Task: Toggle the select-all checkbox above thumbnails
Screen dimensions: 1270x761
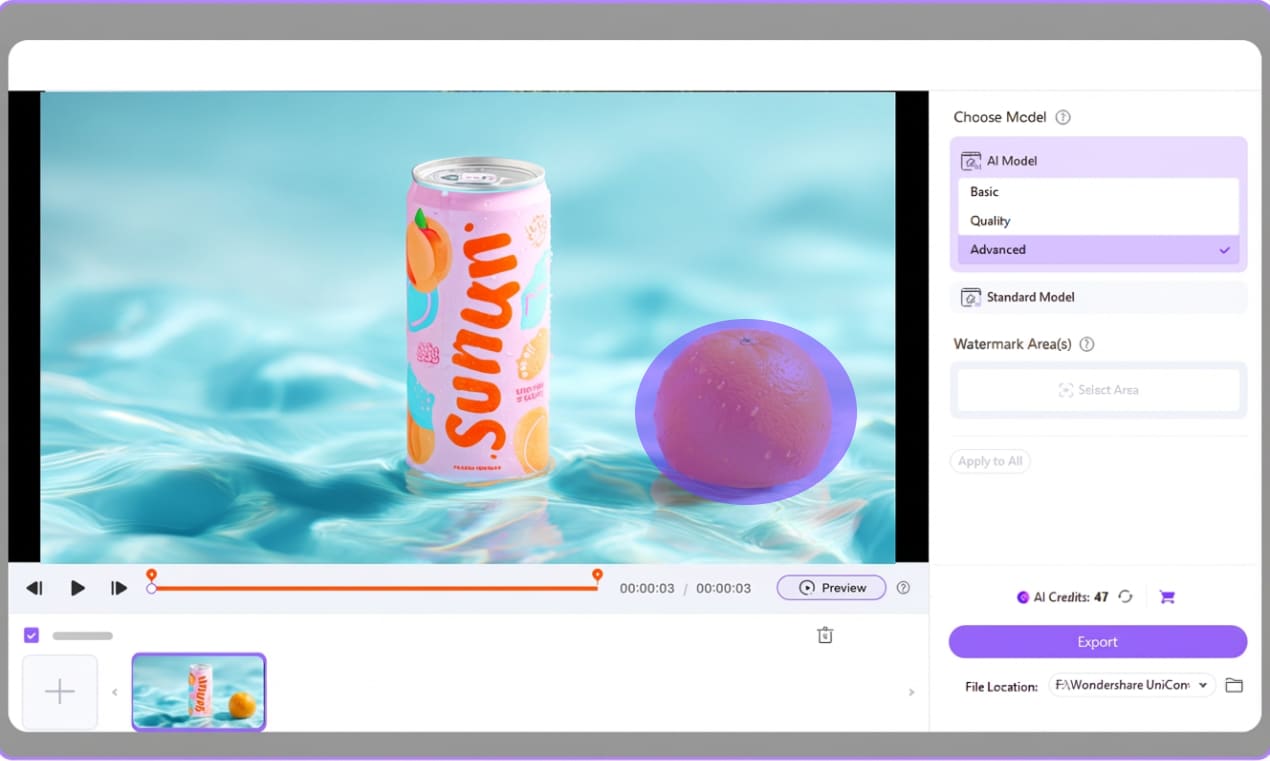Action: click(31, 635)
